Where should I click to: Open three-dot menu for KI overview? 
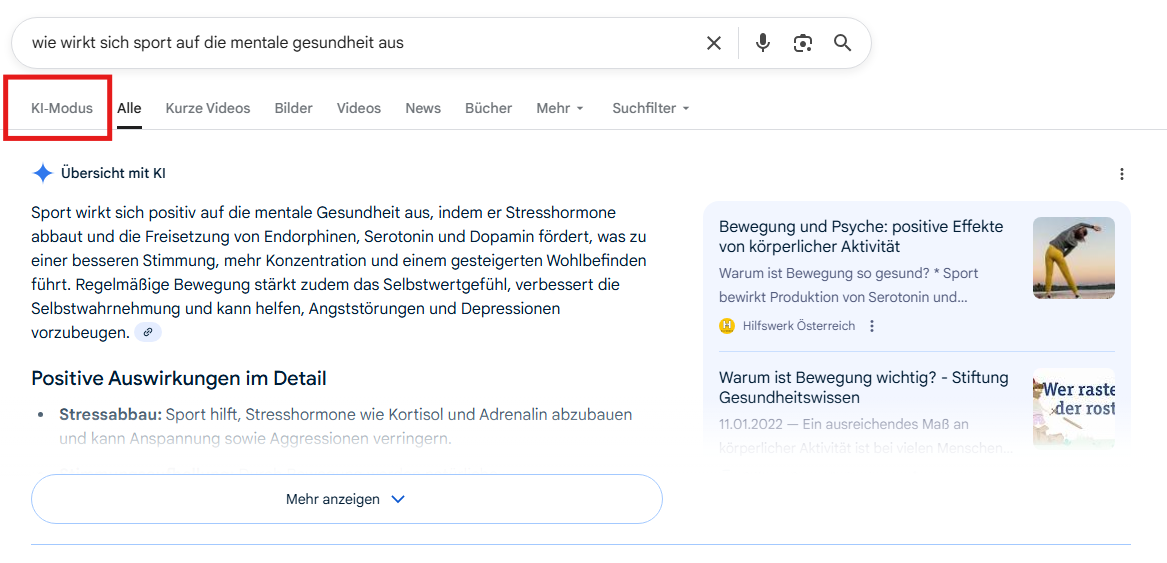coord(1121,174)
